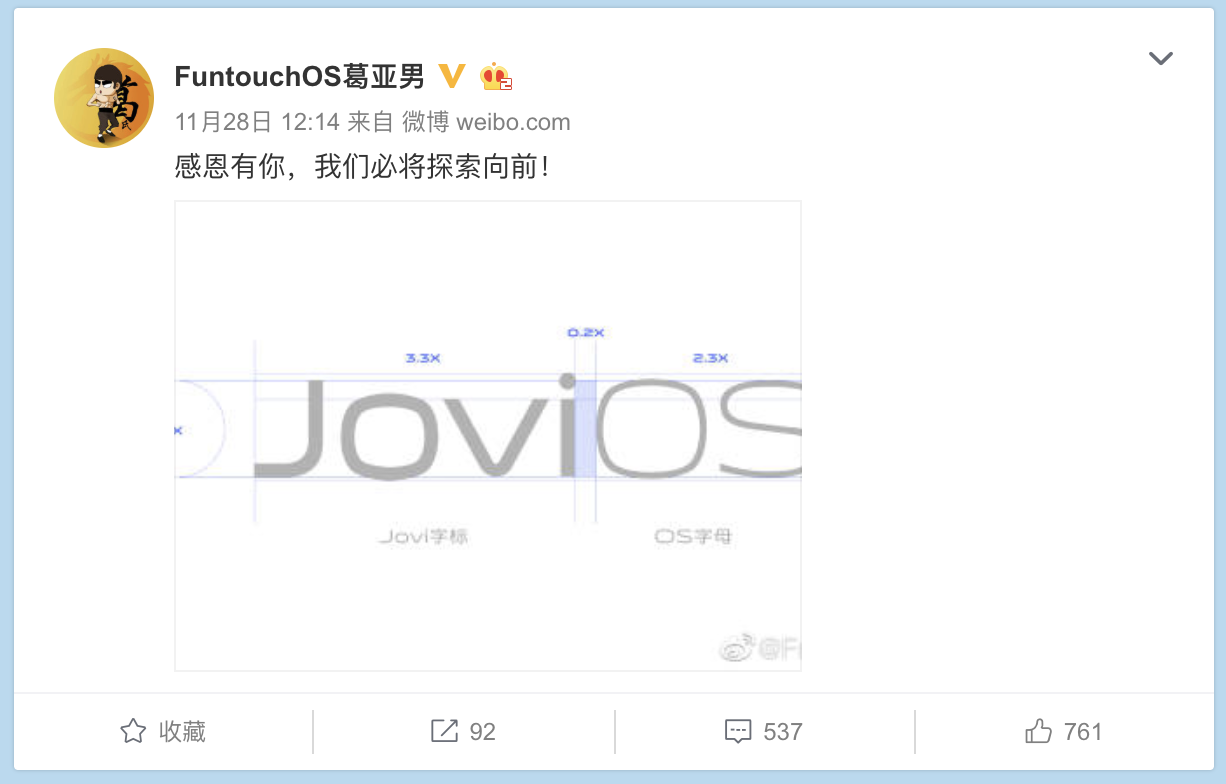Open the 11月28日 12:14 timestamp link
Screen dimensions: 1226x784
[x=257, y=122]
